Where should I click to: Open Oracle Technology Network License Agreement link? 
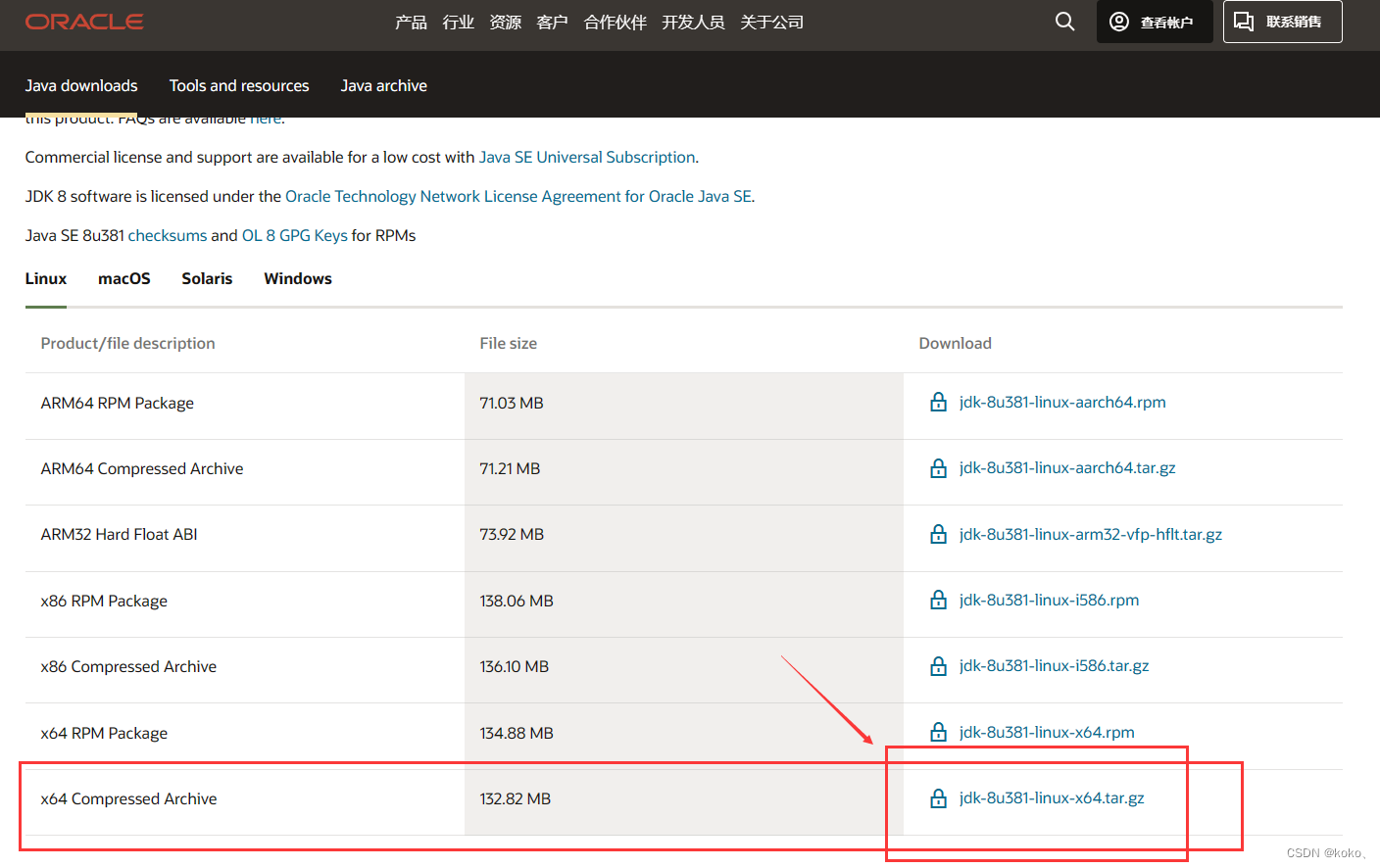click(x=518, y=196)
